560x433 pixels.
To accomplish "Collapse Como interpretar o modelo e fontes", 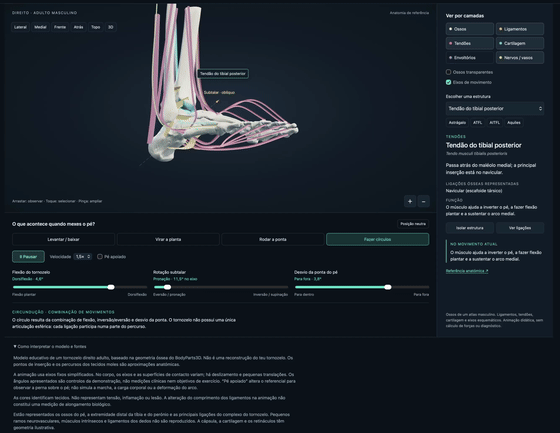I will click(50, 347).
